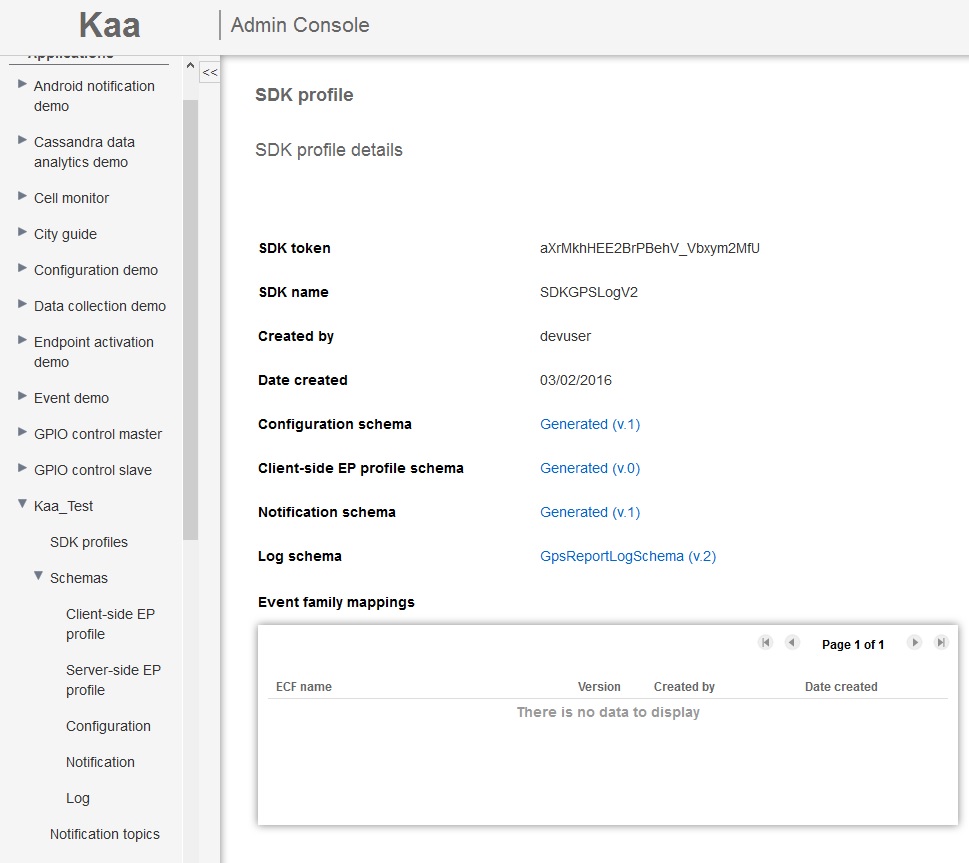Go to last page of event family mappings
This screenshot has height=863, width=969.
[x=941, y=643]
